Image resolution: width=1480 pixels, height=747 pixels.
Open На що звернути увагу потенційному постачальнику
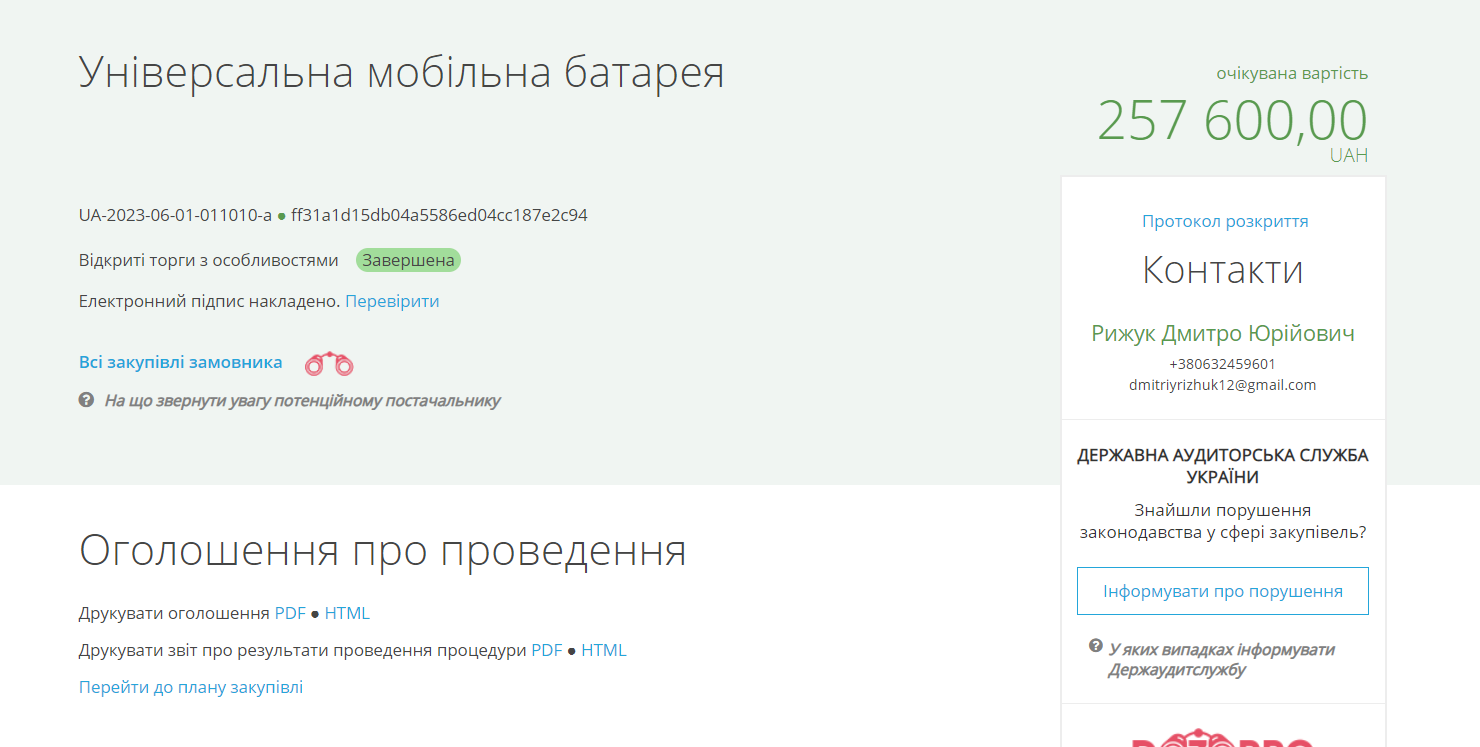point(302,401)
